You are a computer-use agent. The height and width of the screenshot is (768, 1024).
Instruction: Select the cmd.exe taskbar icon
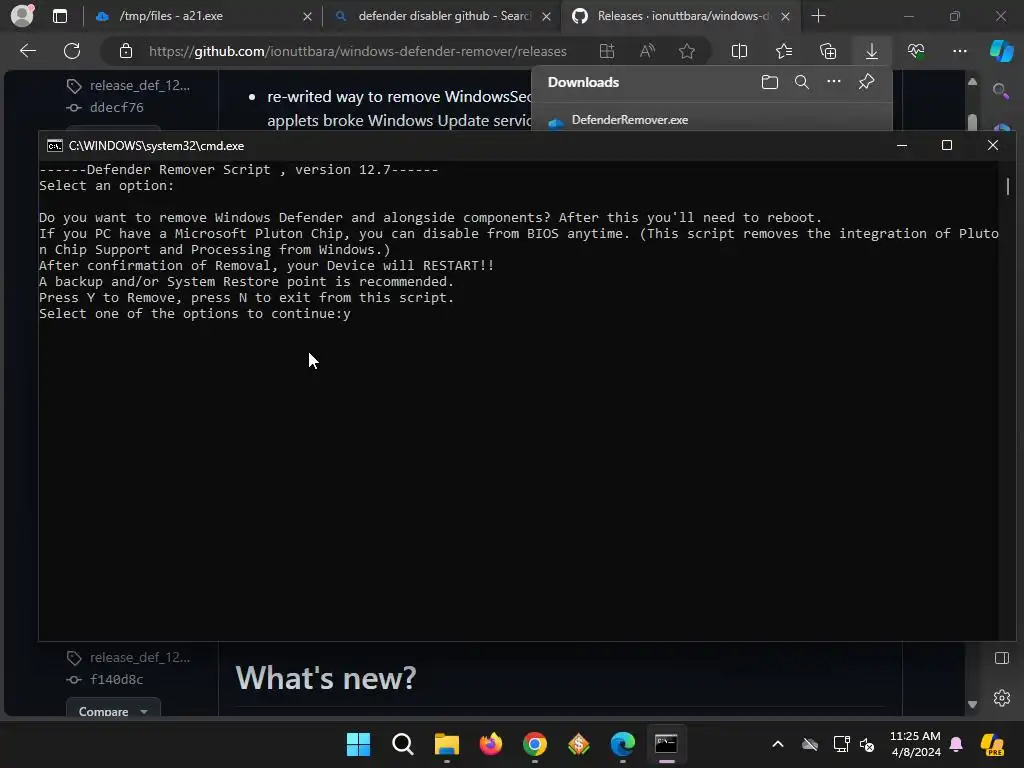click(666, 744)
